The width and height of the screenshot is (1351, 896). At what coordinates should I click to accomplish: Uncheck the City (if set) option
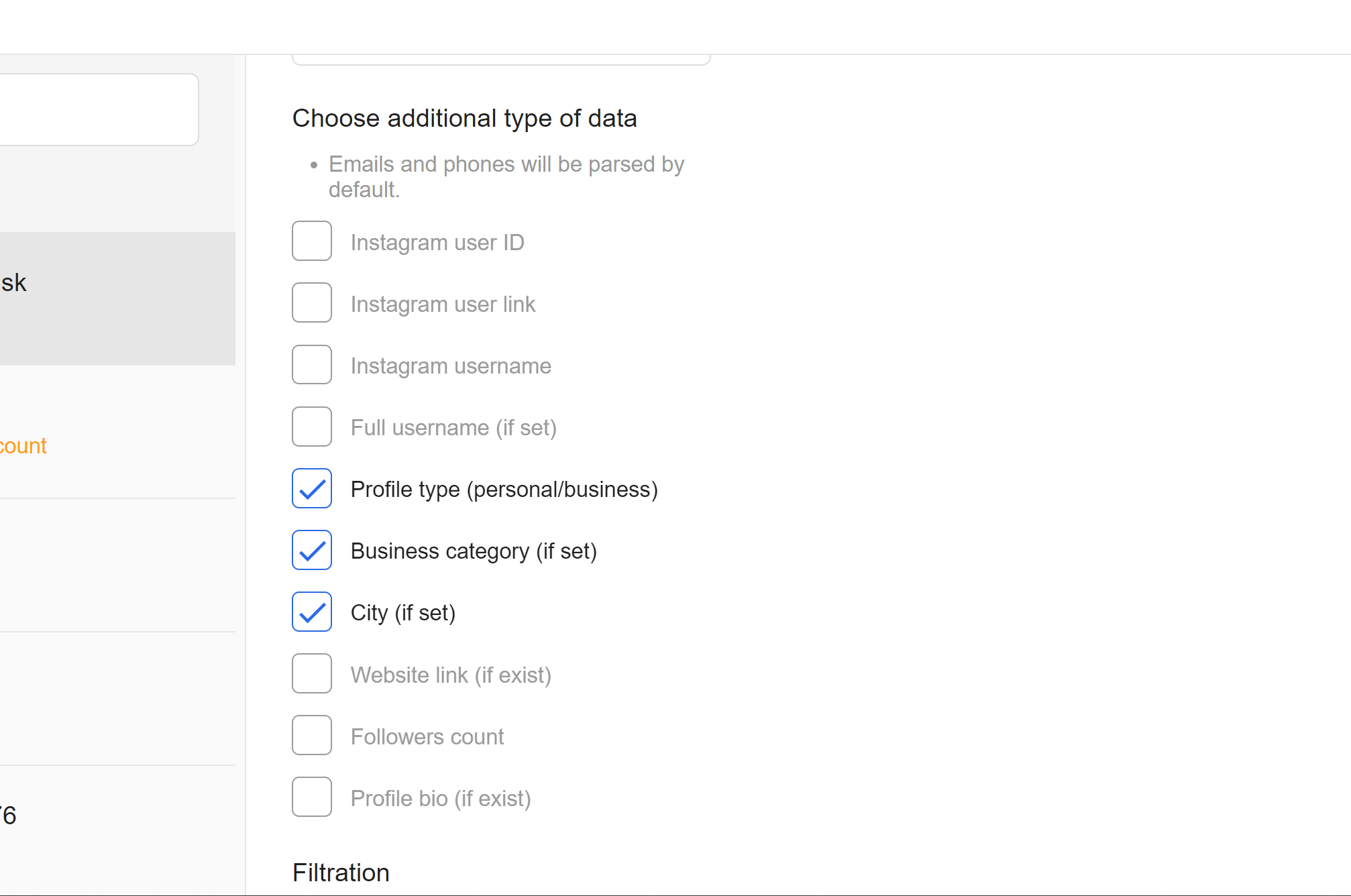[312, 612]
